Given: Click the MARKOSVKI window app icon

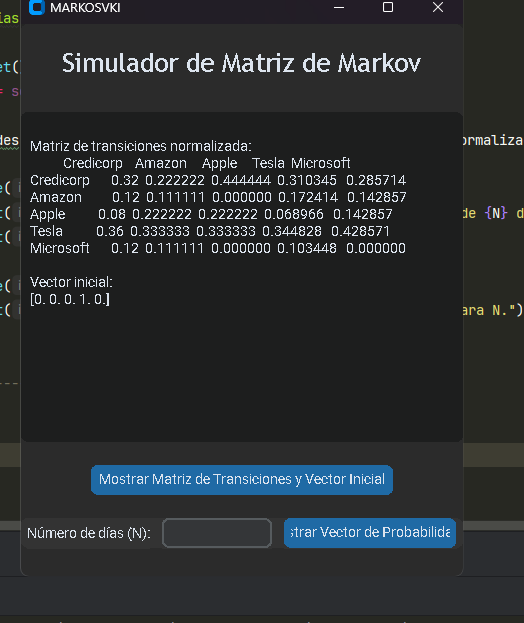Looking at the screenshot, I should (37, 7).
